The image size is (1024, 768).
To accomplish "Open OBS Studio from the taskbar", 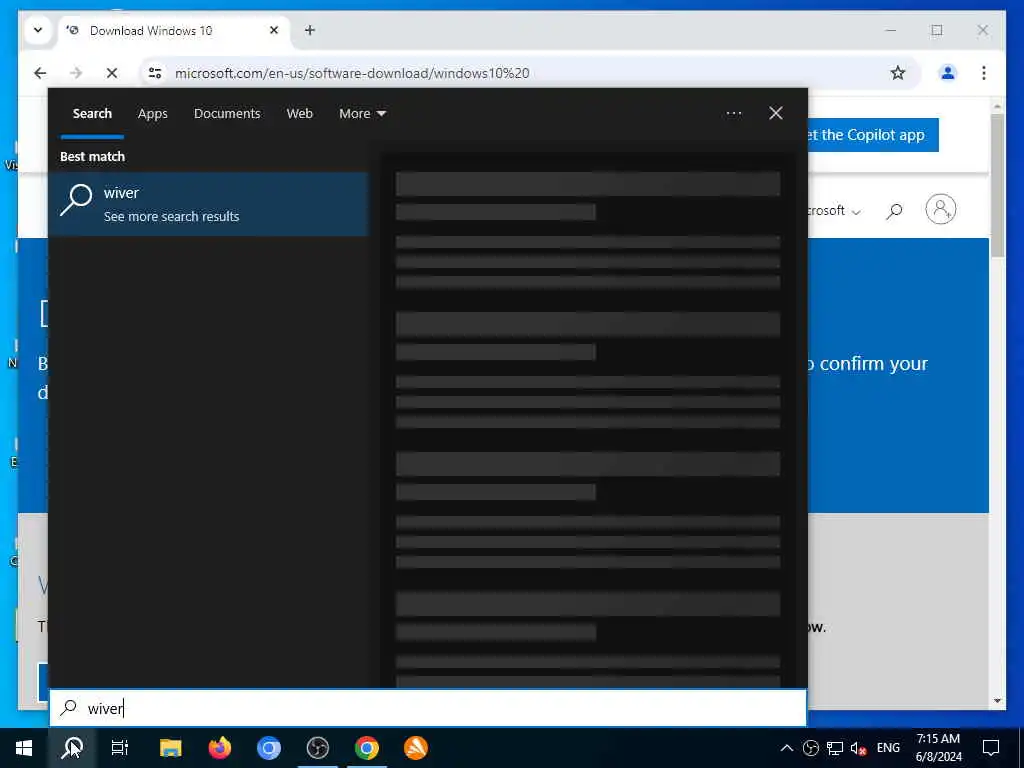I will point(317,748).
